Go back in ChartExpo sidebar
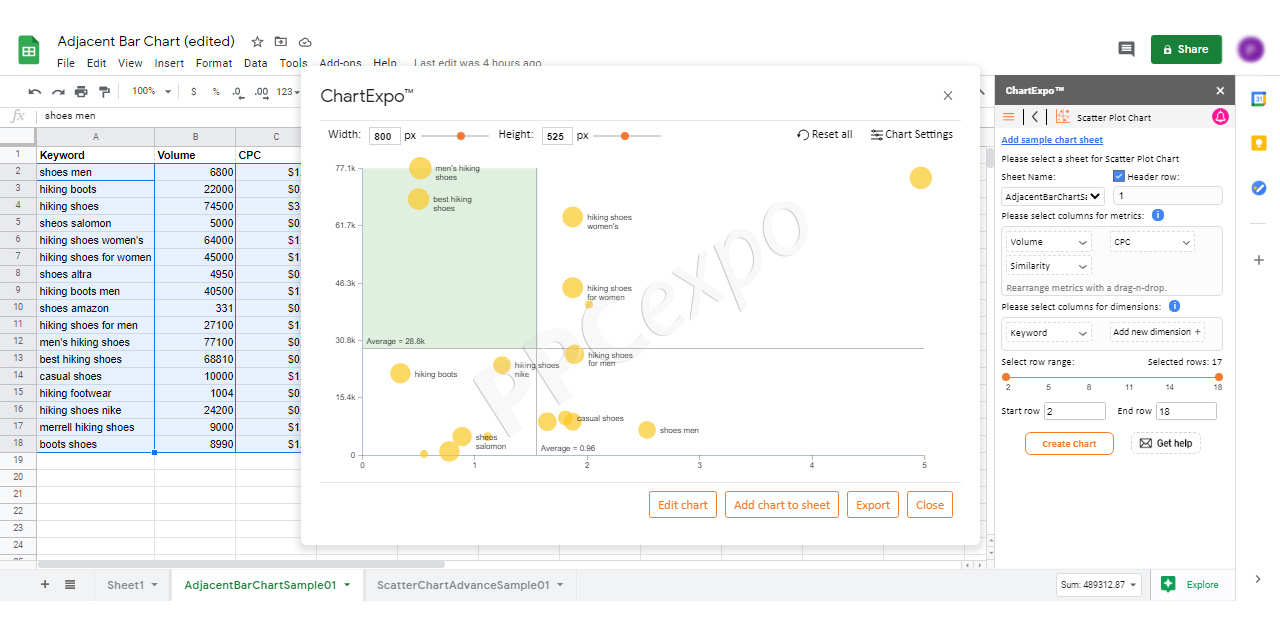Viewport: 1280px width, 637px height. click(1035, 117)
